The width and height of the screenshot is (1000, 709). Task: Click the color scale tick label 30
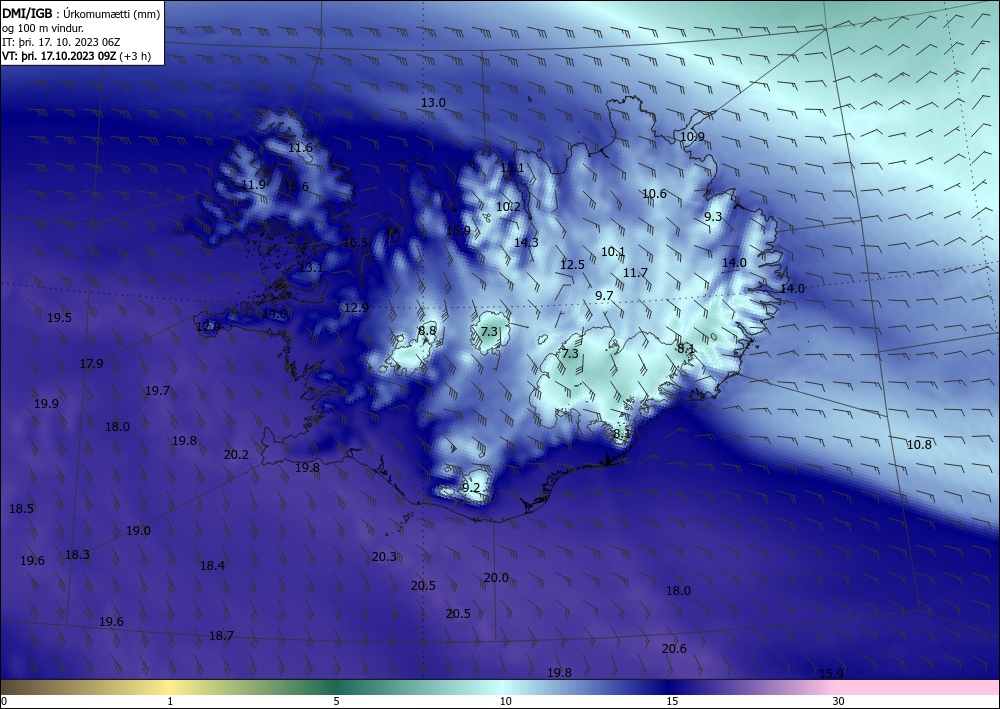point(838,701)
